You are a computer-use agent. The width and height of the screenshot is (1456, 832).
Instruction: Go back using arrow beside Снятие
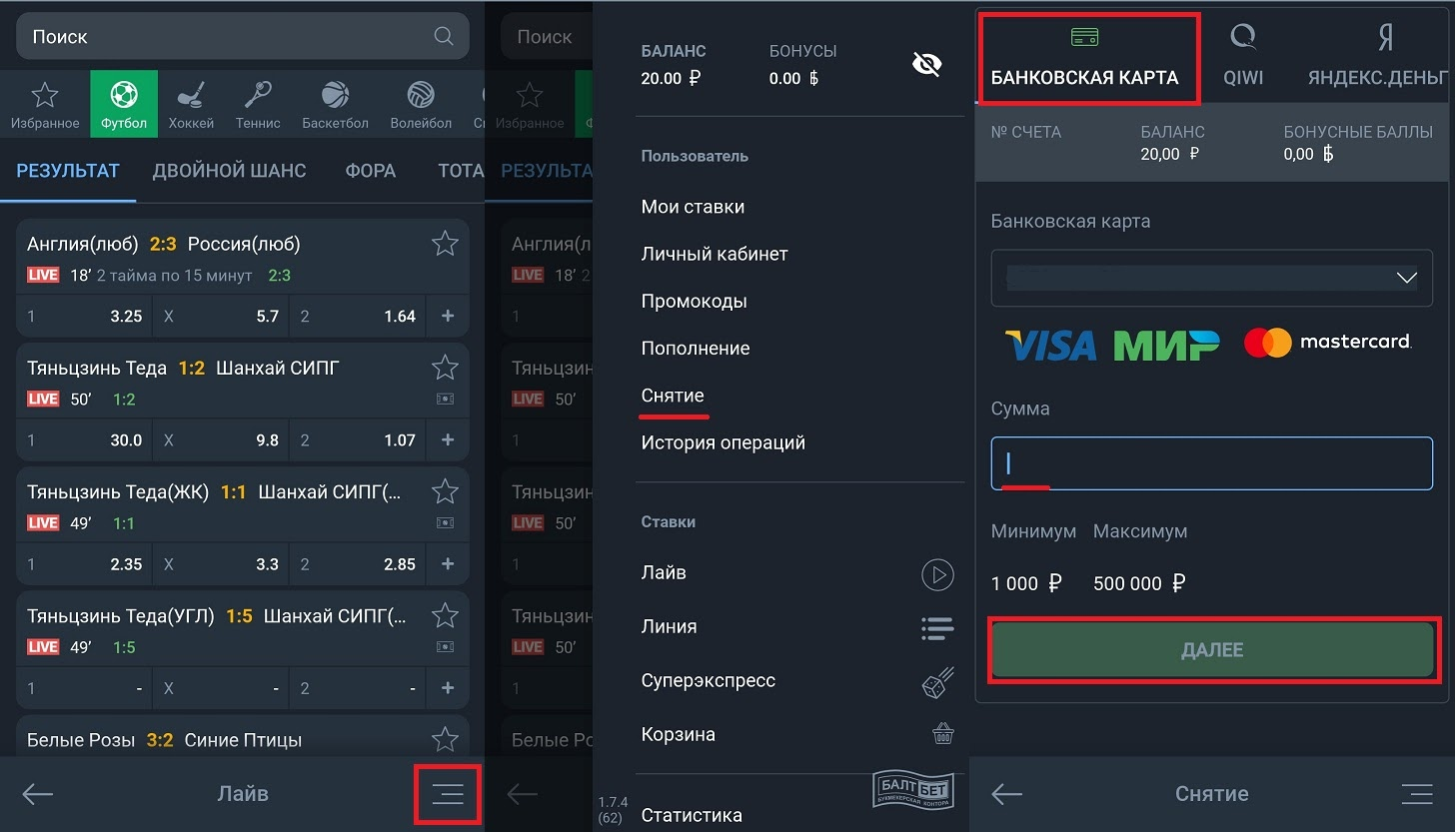pyautogui.click(x=1006, y=794)
